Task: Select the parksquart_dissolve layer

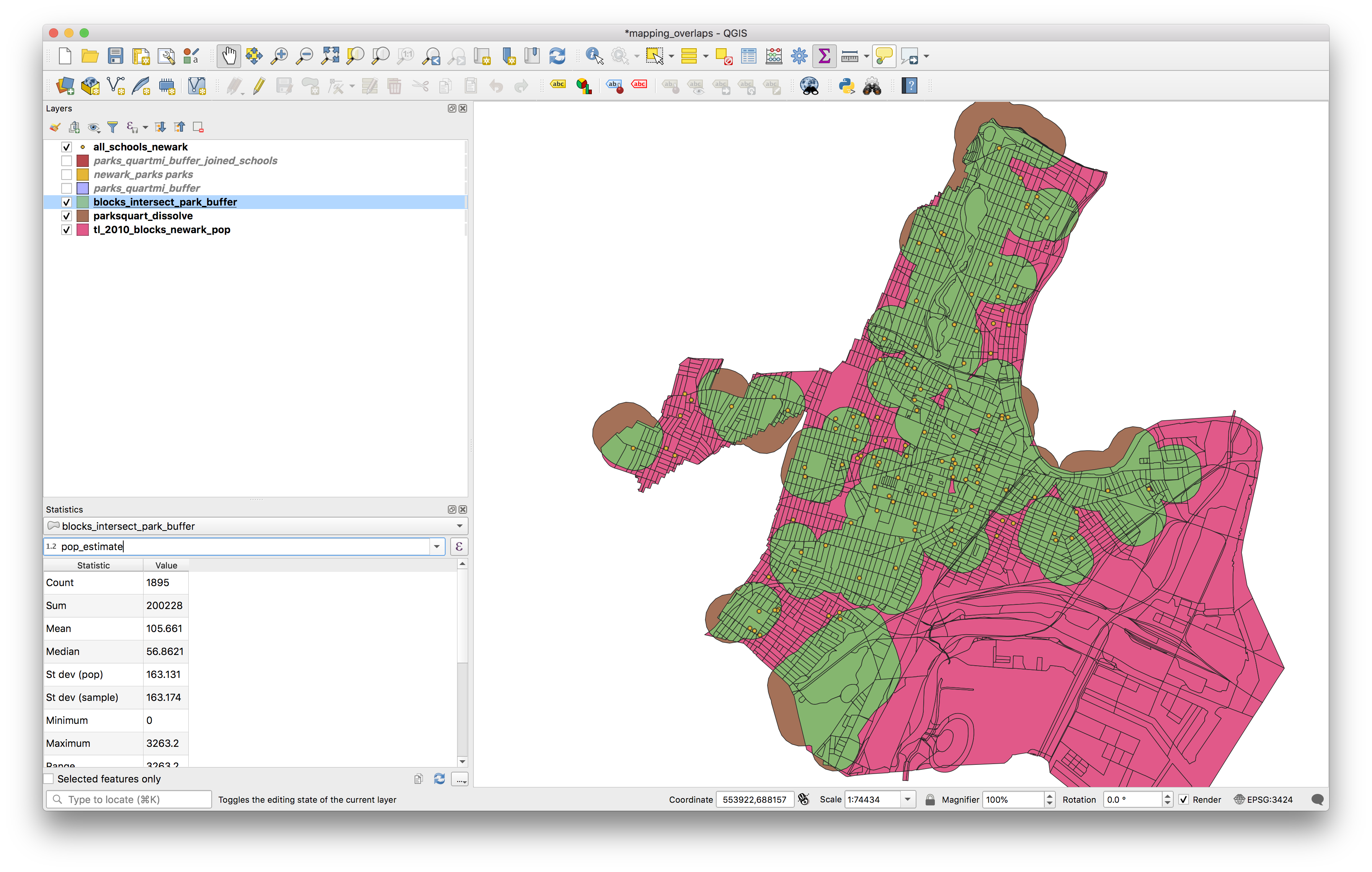Action: click(143, 216)
